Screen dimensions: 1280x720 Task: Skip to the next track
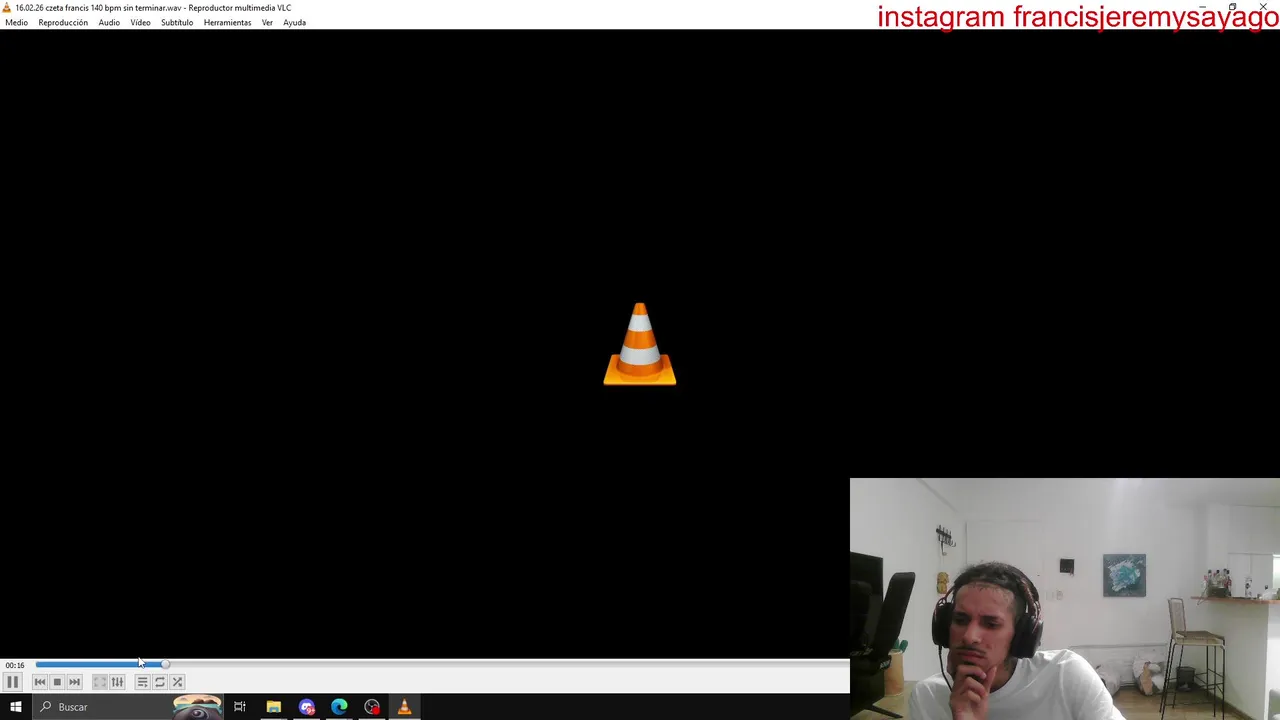pyautogui.click(x=74, y=682)
